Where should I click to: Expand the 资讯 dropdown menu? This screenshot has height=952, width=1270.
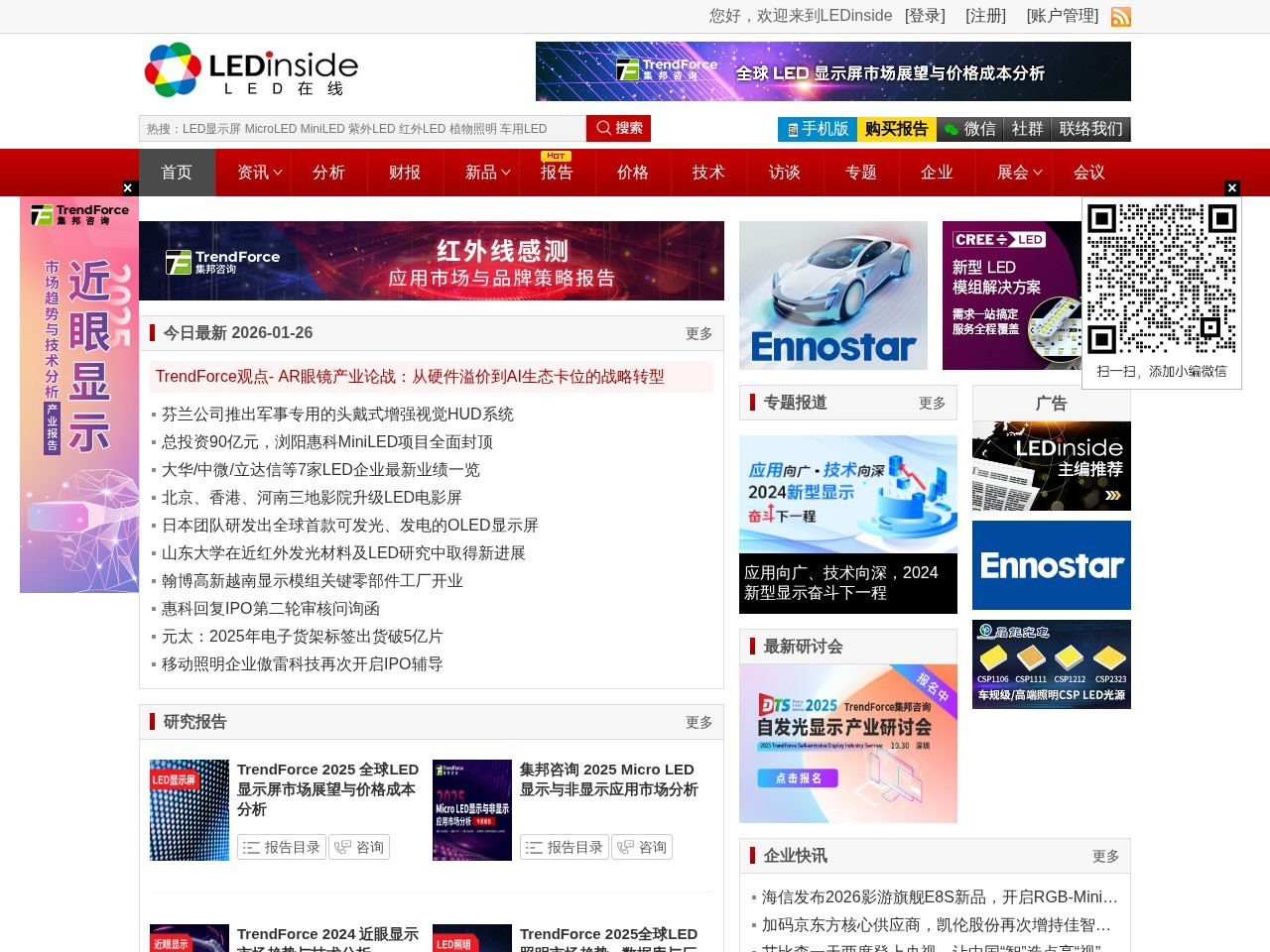259,173
